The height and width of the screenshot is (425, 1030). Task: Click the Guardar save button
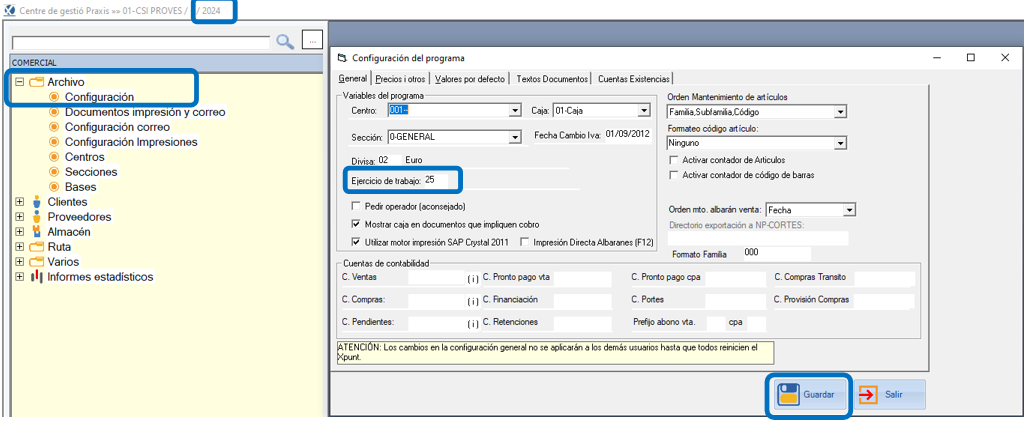pos(811,395)
